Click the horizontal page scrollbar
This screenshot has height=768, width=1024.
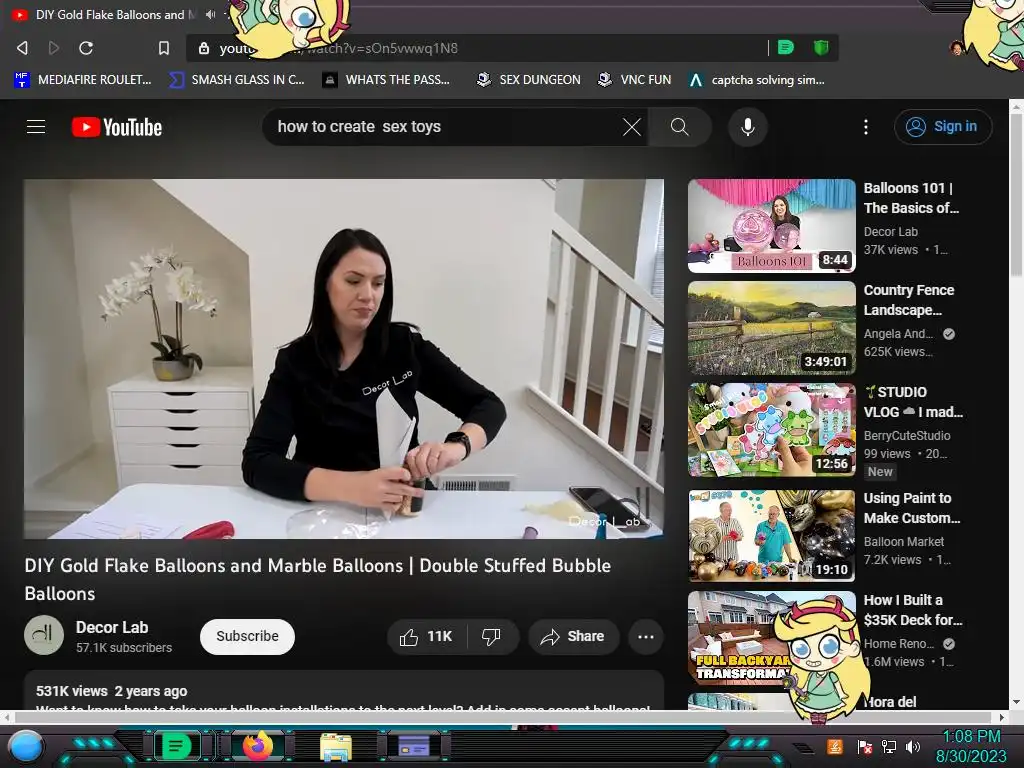(504, 717)
